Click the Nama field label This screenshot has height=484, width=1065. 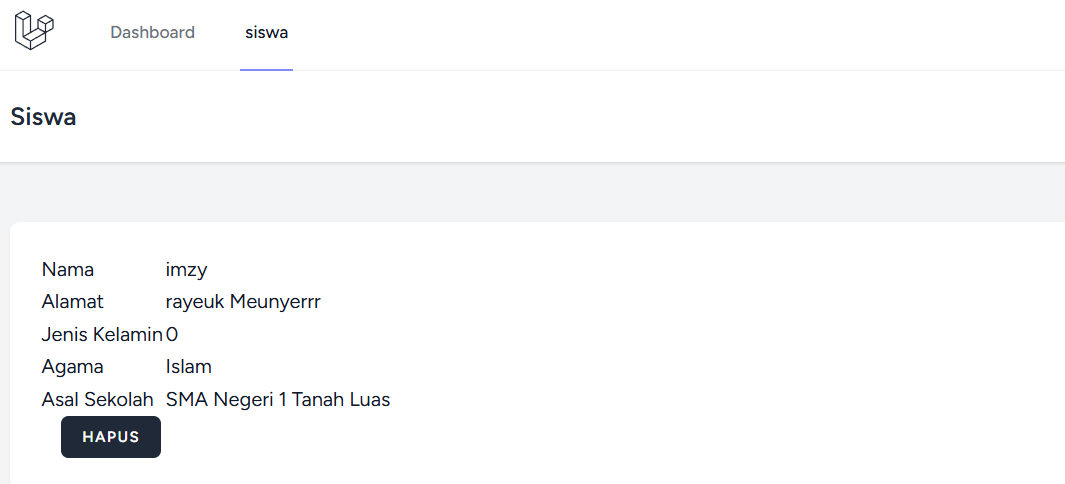[x=68, y=269]
